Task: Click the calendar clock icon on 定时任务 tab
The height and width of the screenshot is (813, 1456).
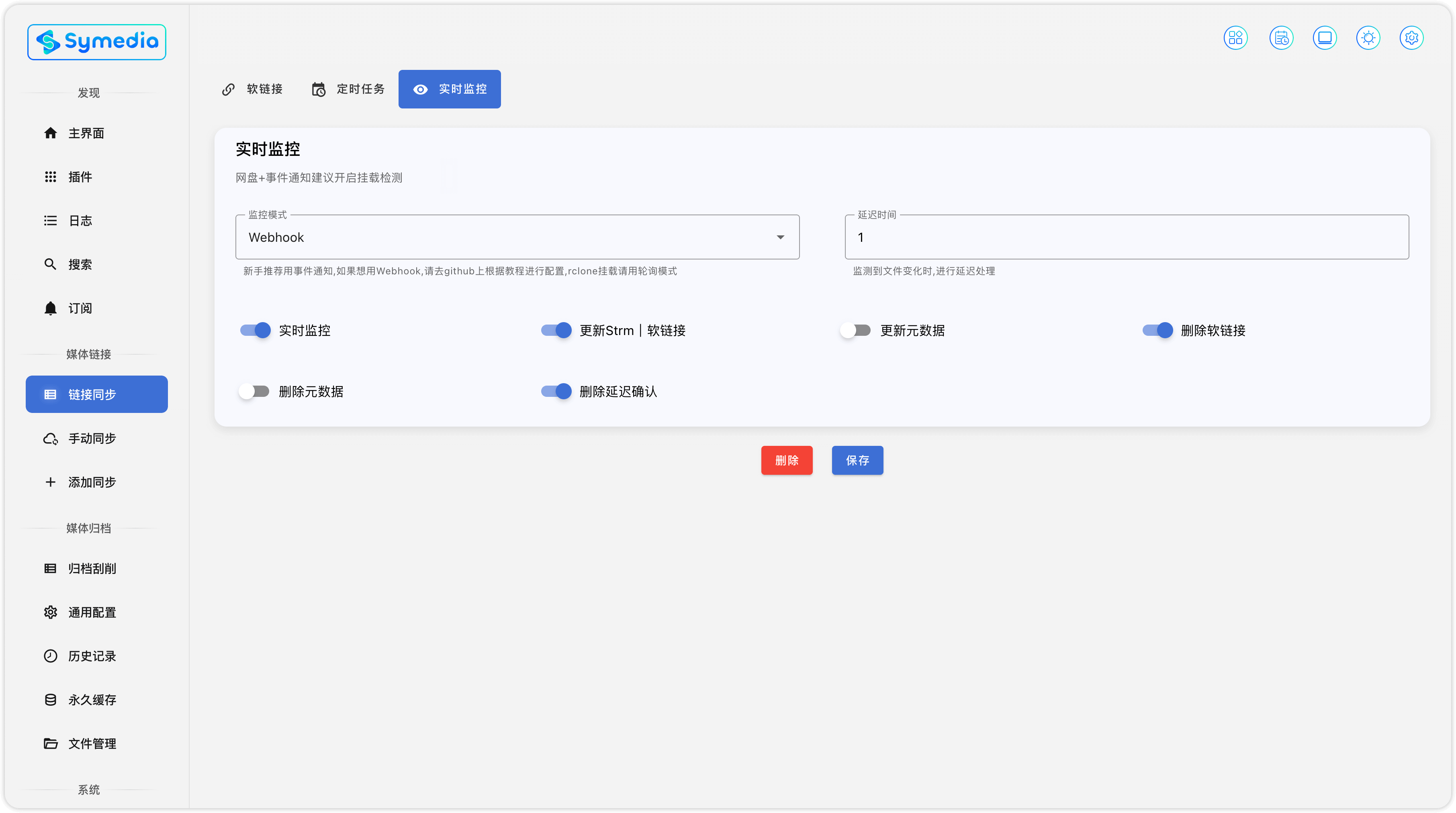Action: click(x=319, y=89)
